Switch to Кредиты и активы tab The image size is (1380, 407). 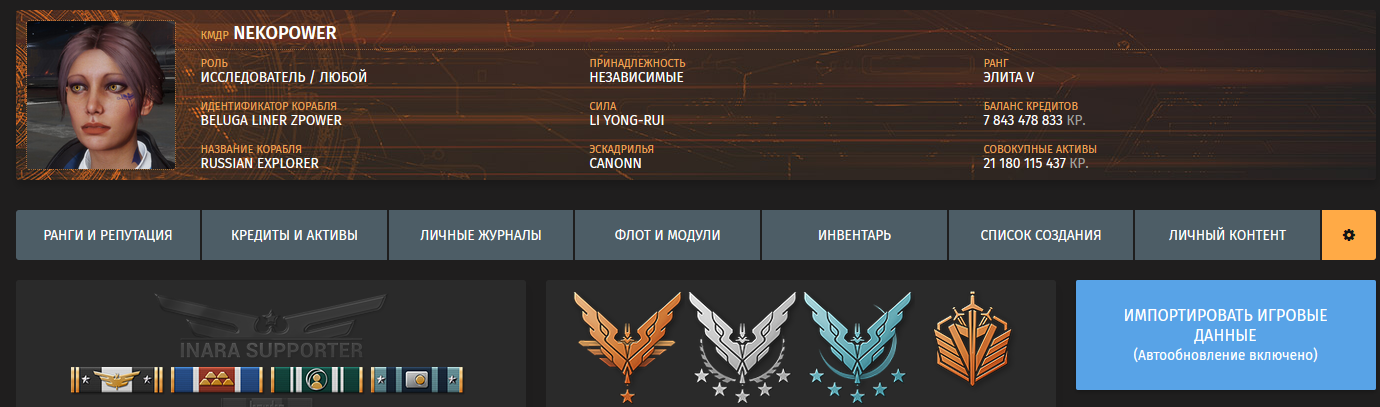pos(294,235)
